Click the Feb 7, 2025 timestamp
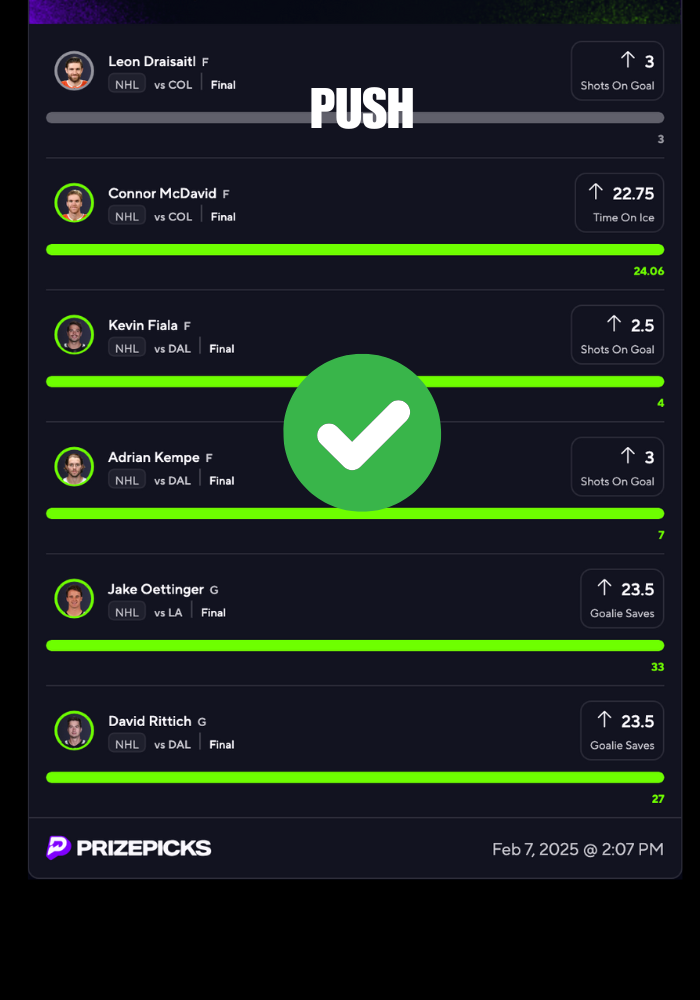The width and height of the screenshot is (700, 1000). point(578,849)
